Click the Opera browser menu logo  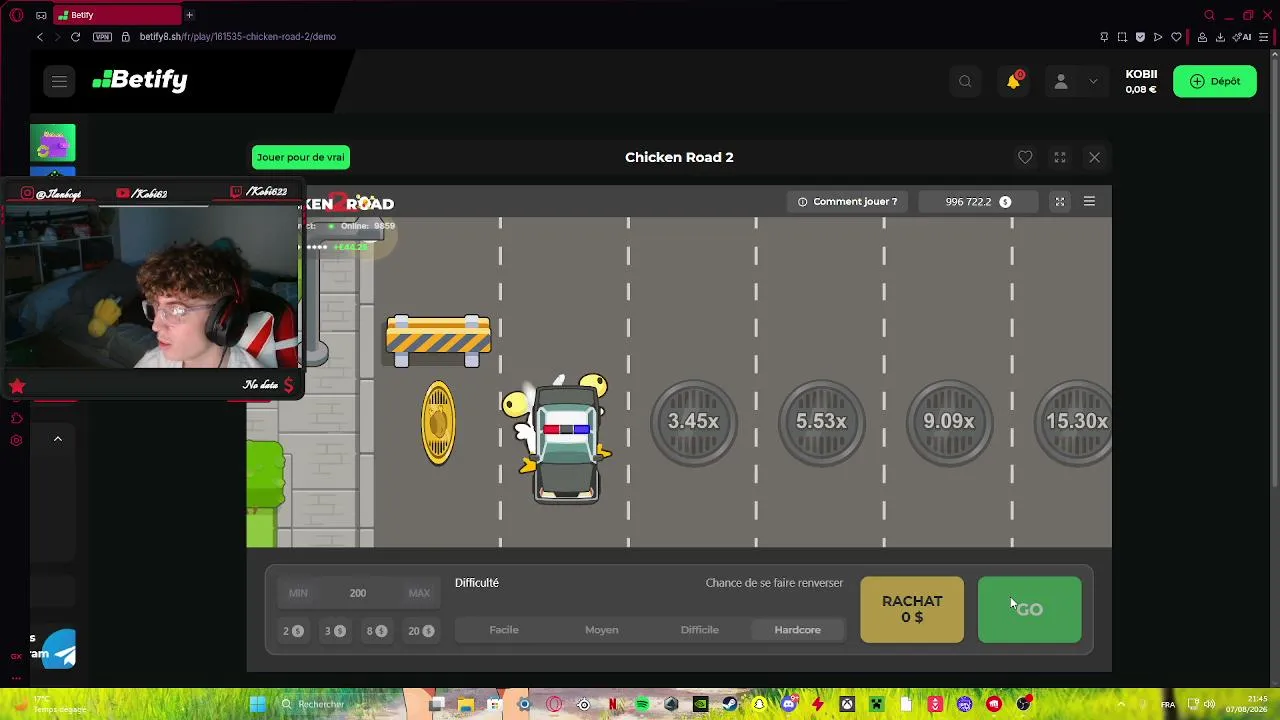click(17, 15)
